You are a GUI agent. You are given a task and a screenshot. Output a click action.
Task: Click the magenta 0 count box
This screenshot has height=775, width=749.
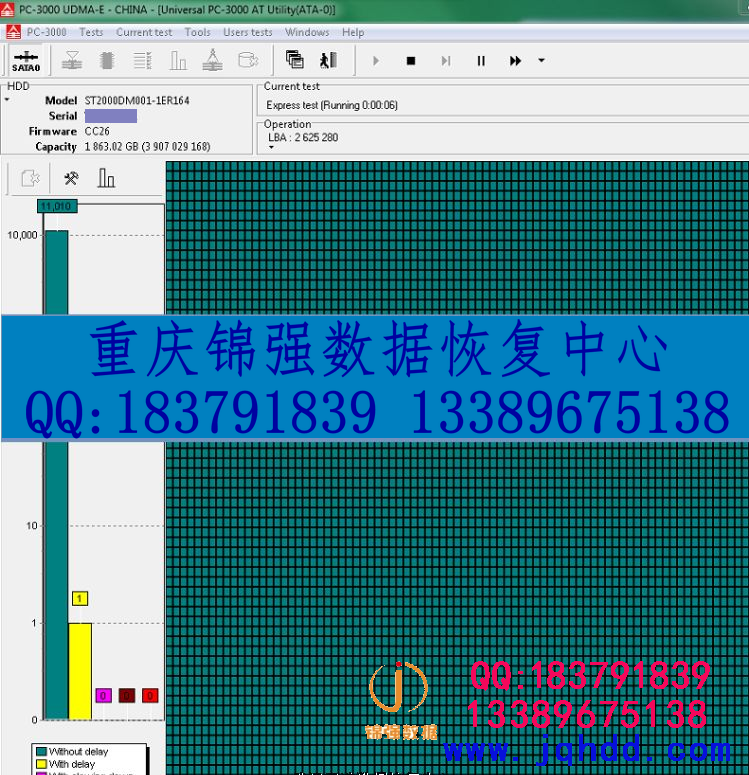pyautogui.click(x=103, y=695)
